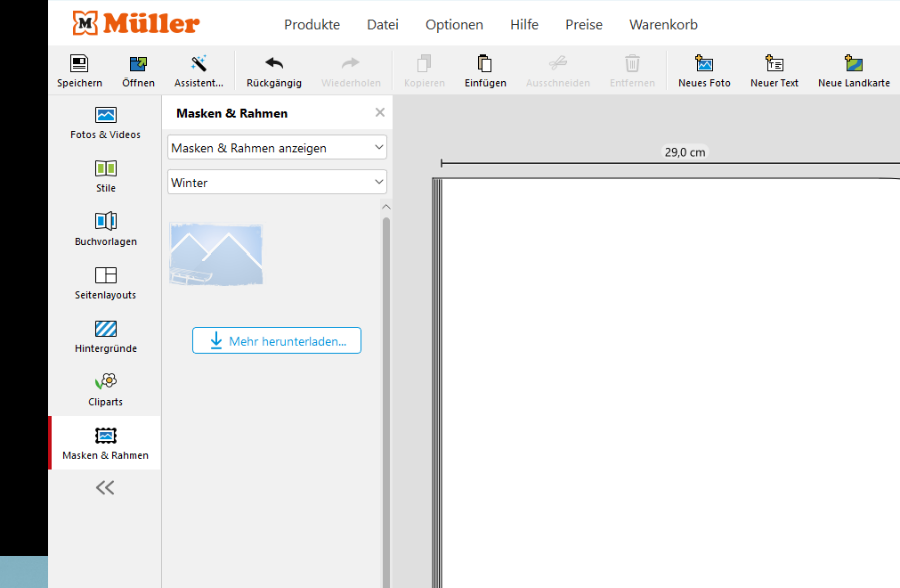Open the Produkte menu
The width and height of the screenshot is (900, 588).
pyautogui.click(x=312, y=25)
